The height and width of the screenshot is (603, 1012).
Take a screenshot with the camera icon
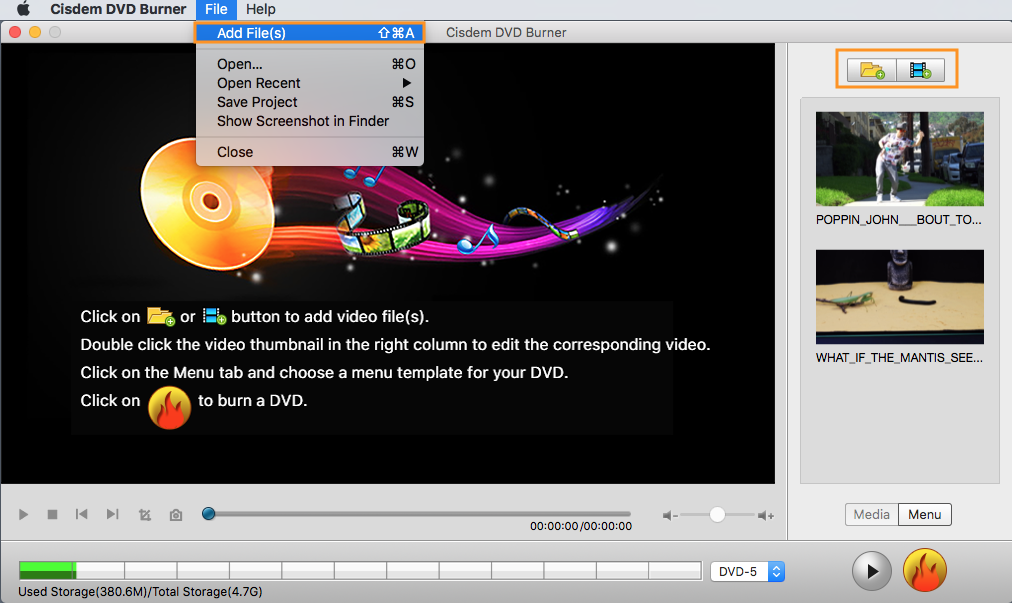[x=176, y=515]
